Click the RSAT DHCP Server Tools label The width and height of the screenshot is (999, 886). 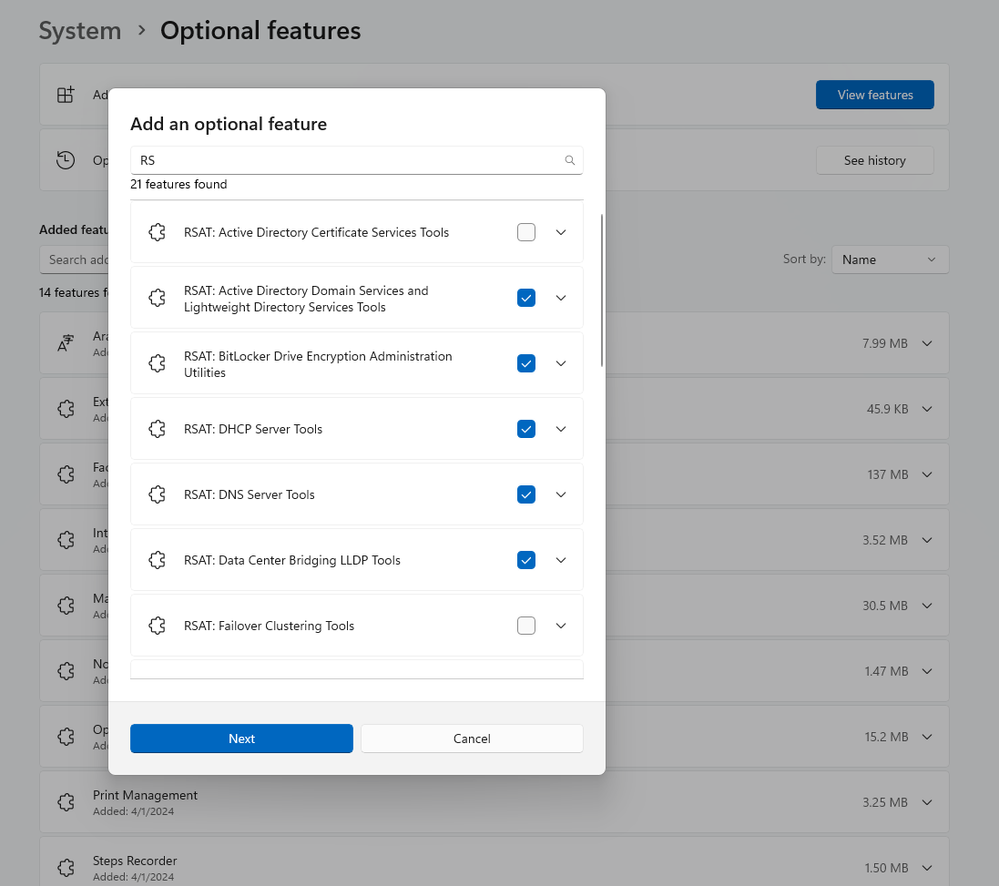coord(253,429)
